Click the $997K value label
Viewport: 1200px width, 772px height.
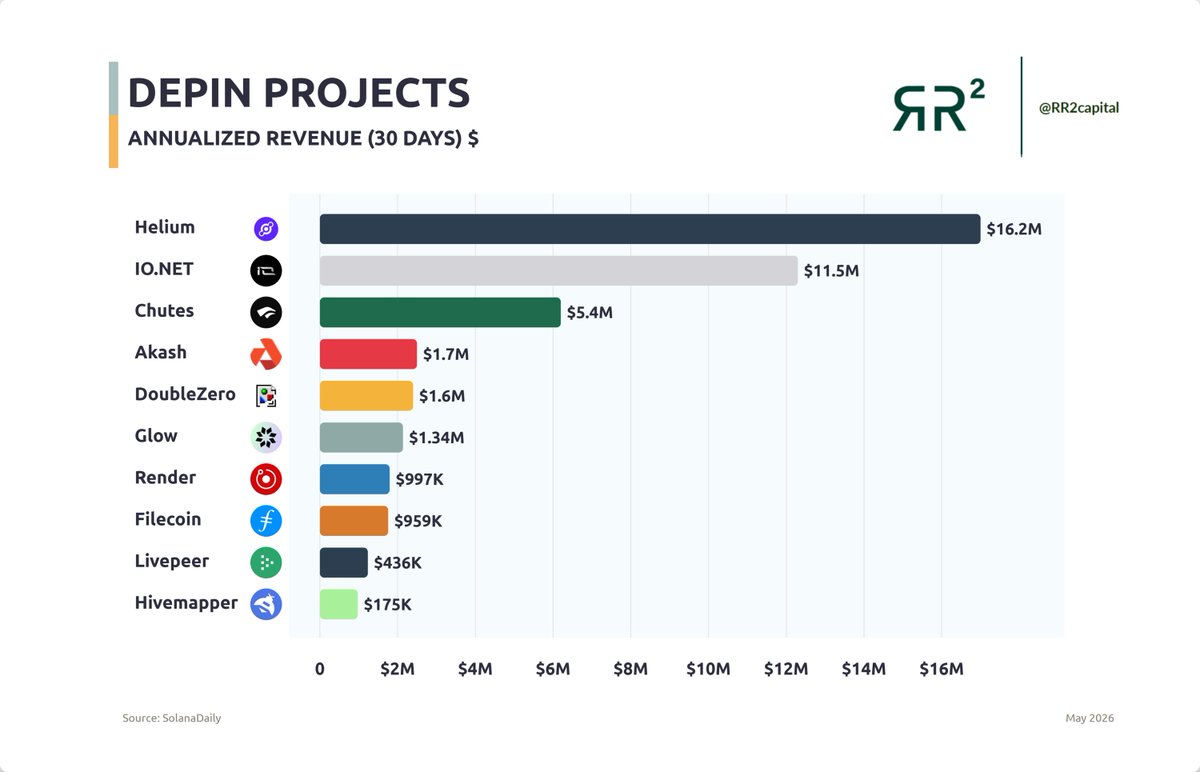pyautogui.click(x=419, y=480)
